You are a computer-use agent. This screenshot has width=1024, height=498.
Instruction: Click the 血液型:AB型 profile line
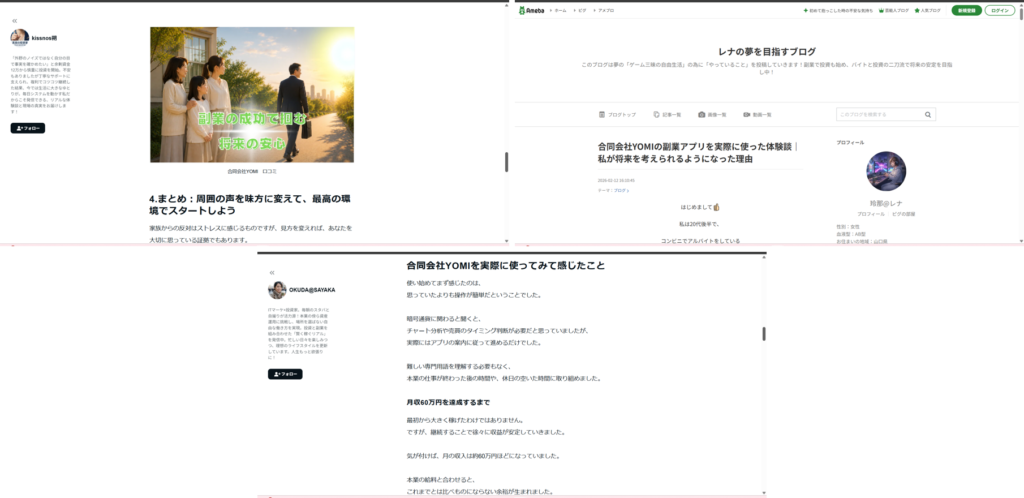coord(850,234)
